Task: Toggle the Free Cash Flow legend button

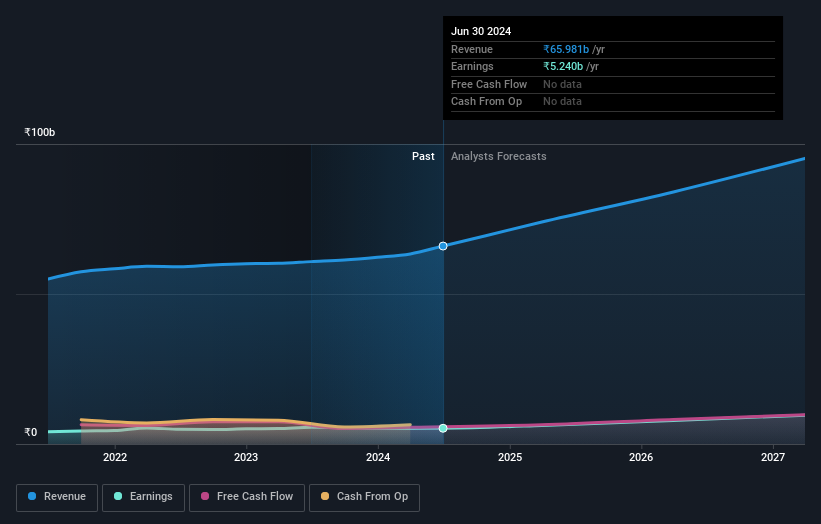Action: 247,497
